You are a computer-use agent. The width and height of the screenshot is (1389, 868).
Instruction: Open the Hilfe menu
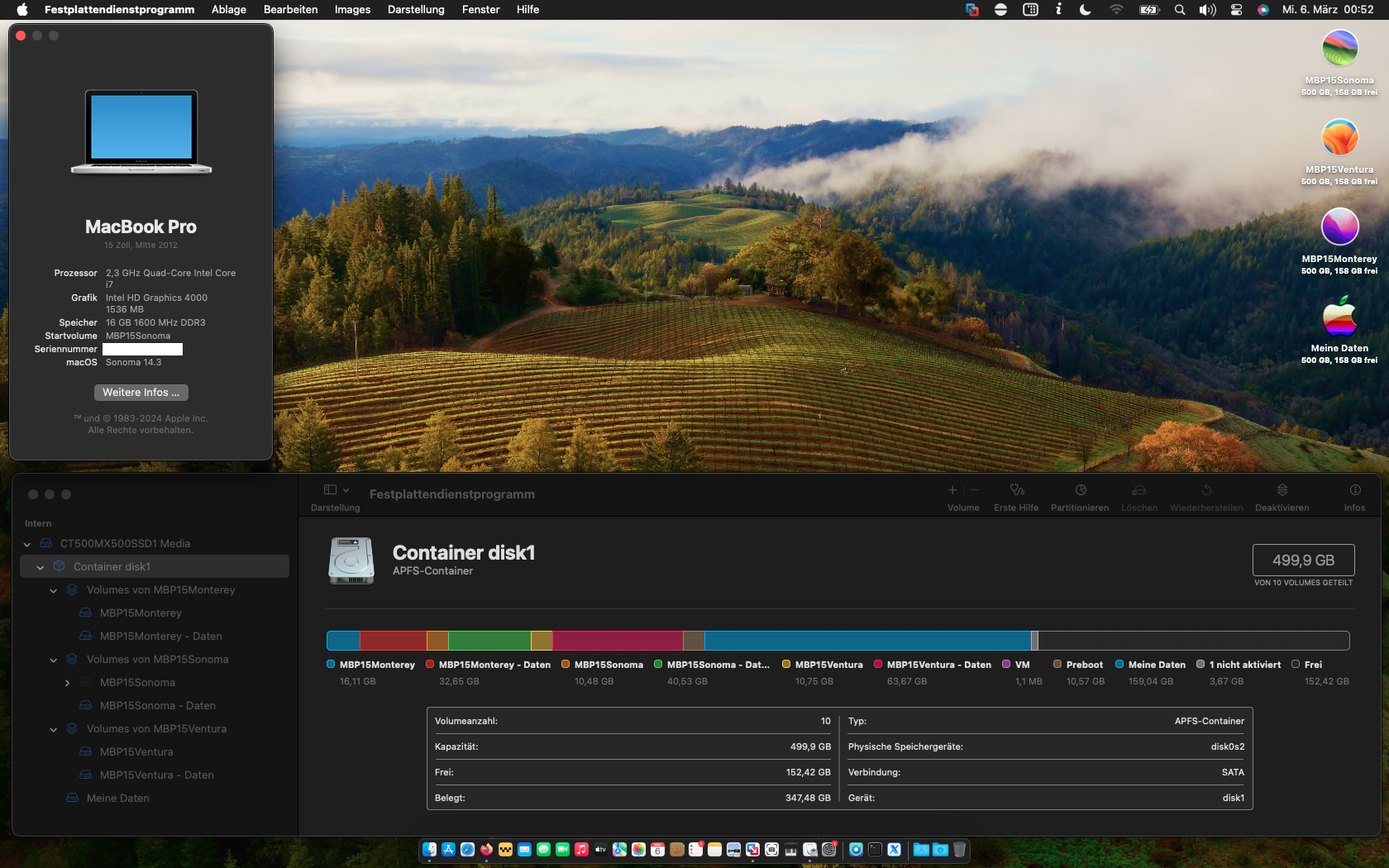527,10
